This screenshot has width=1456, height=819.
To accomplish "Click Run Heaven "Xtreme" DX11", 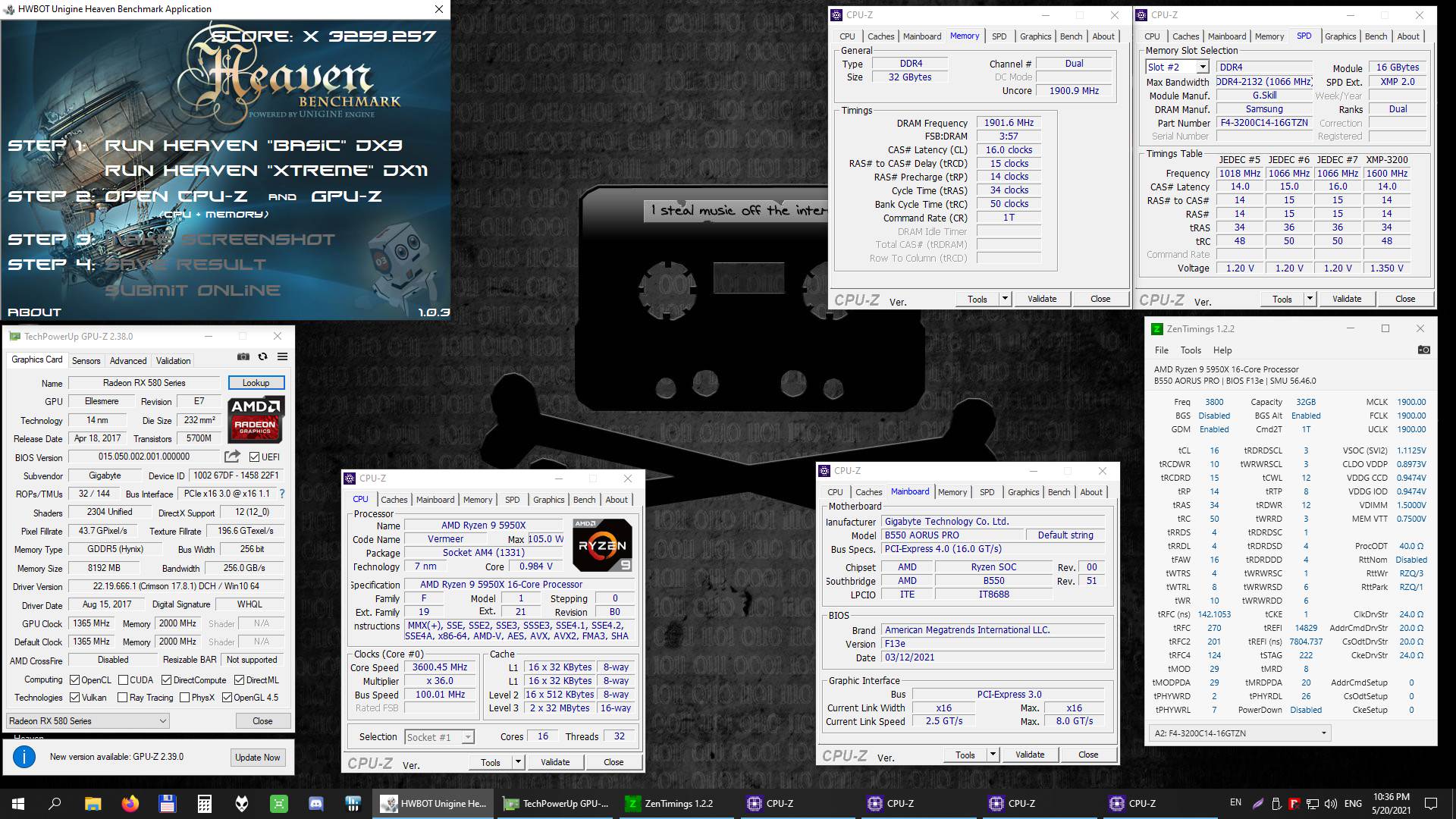I will click(x=266, y=171).
